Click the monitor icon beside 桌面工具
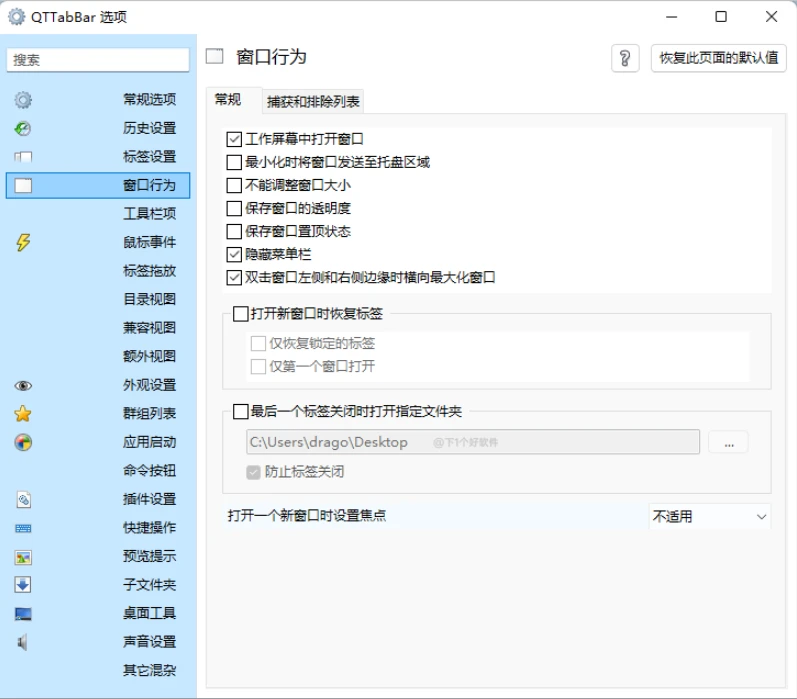Screen dimensions: 797x699 (23, 613)
